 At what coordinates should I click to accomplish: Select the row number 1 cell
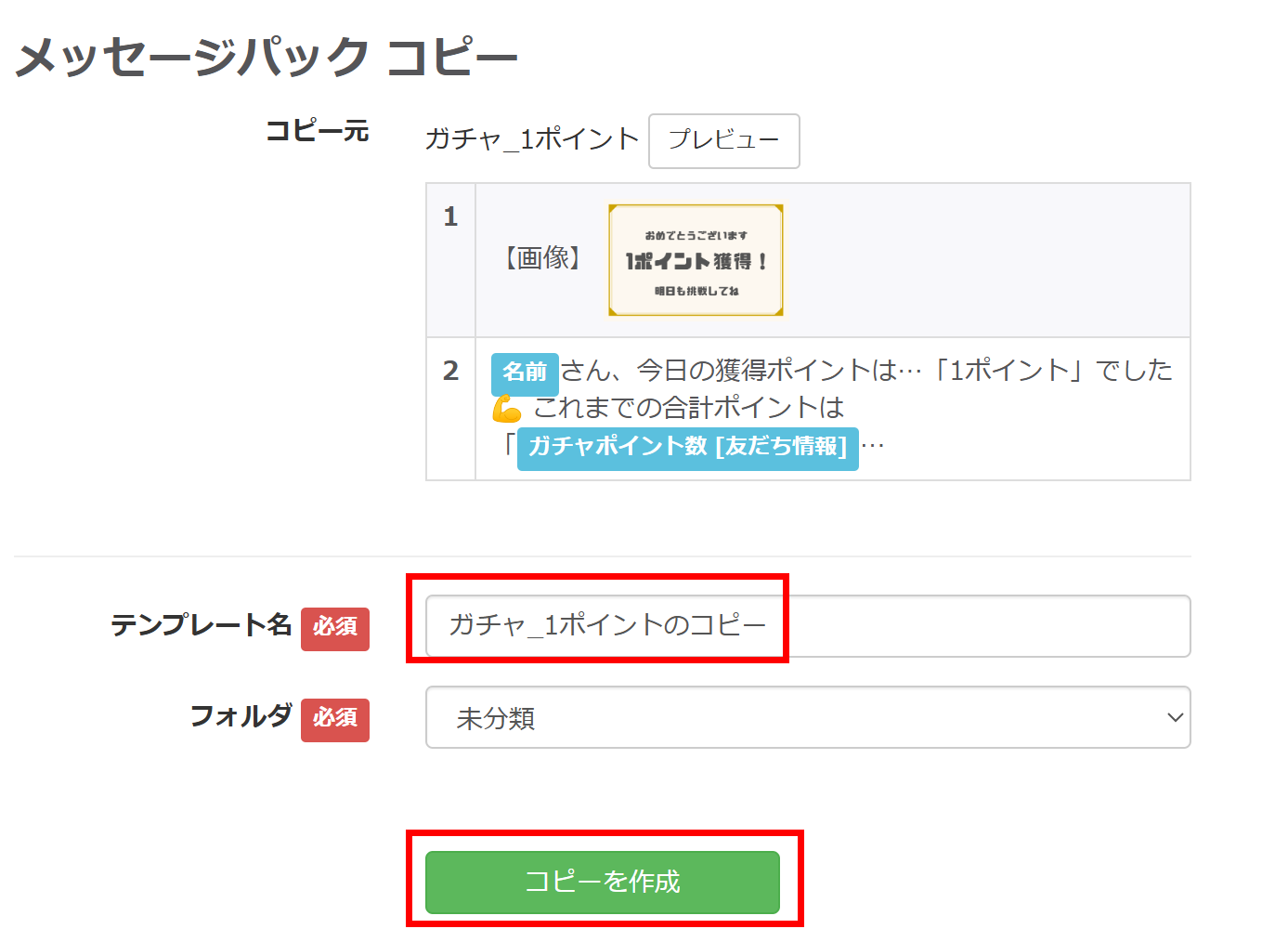point(450,216)
